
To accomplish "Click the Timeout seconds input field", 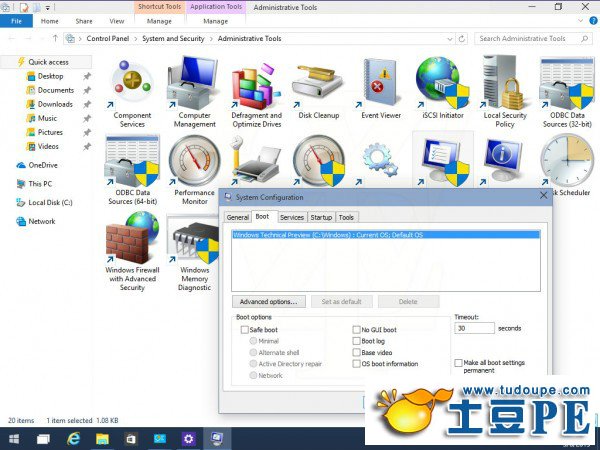I will tap(474, 328).
